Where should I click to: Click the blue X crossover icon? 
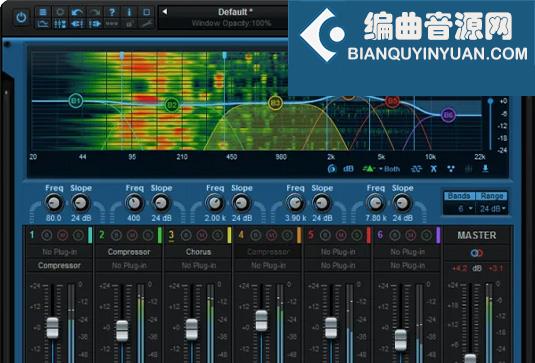coord(433,169)
